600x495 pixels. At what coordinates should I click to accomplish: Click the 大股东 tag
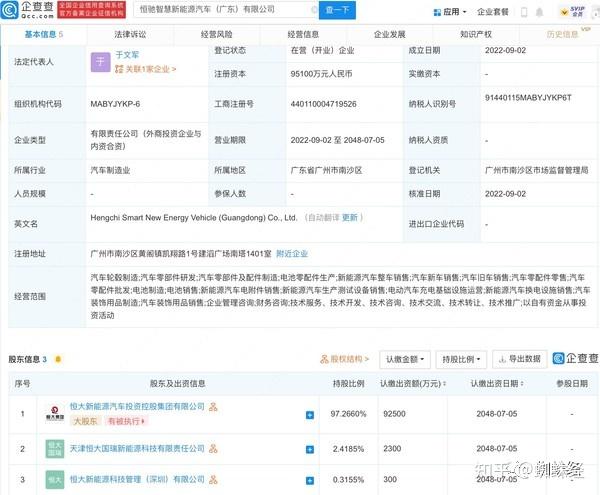click(x=85, y=421)
